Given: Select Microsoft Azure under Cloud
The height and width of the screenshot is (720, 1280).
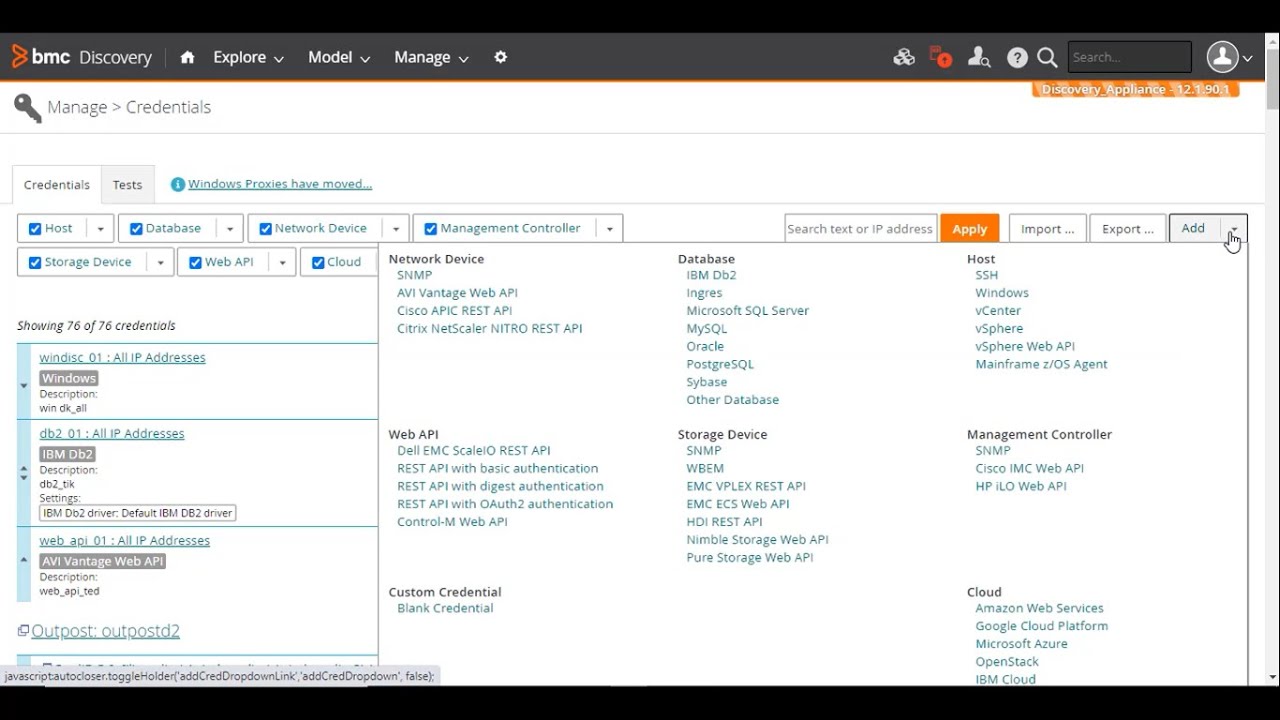Looking at the screenshot, I should [x=1022, y=644].
